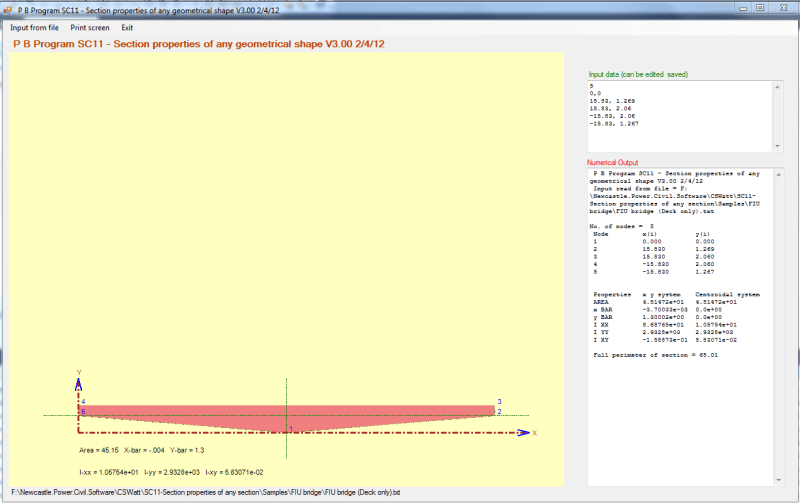This screenshot has height=503, width=800.
Task: Click the "No. of nodes = 5" output line
Action: click(621, 226)
